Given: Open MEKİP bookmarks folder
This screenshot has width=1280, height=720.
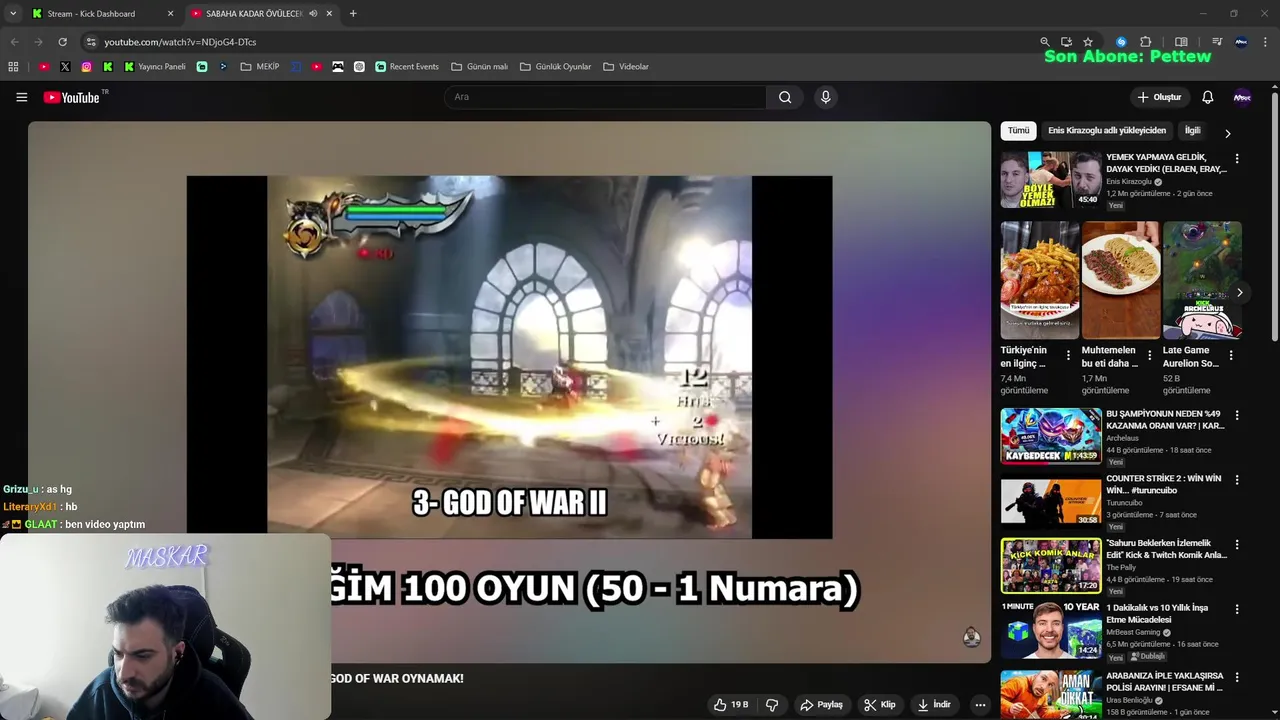Looking at the screenshot, I should 260,67.
